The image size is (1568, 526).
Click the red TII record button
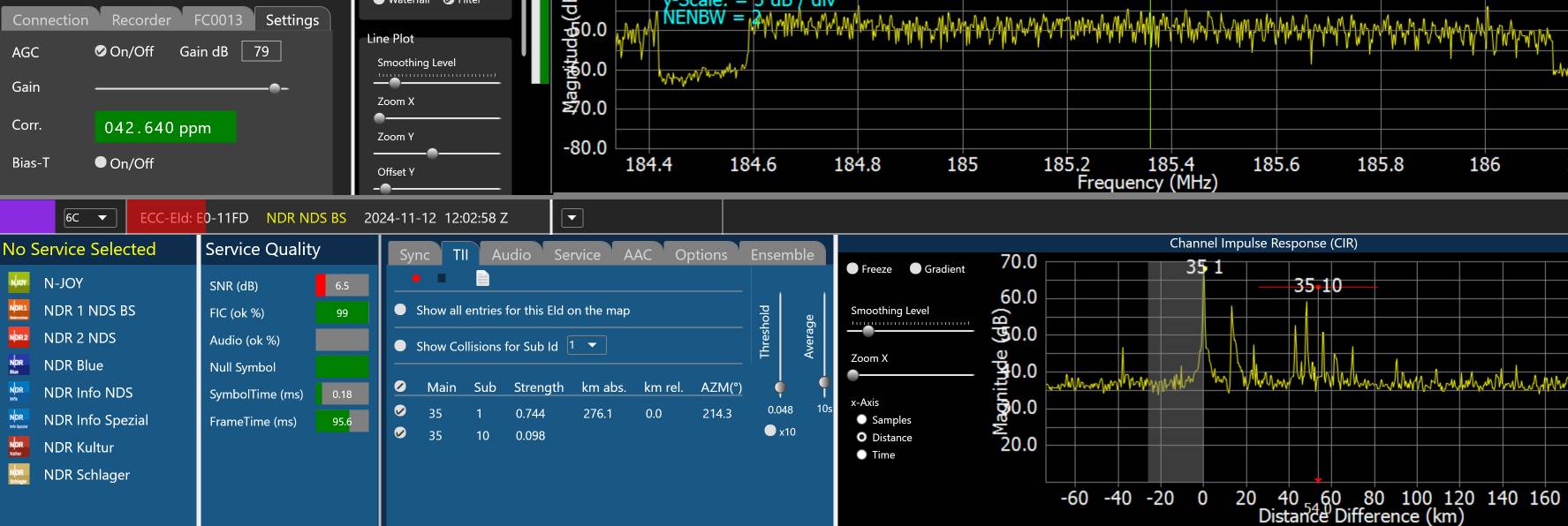tap(416, 279)
